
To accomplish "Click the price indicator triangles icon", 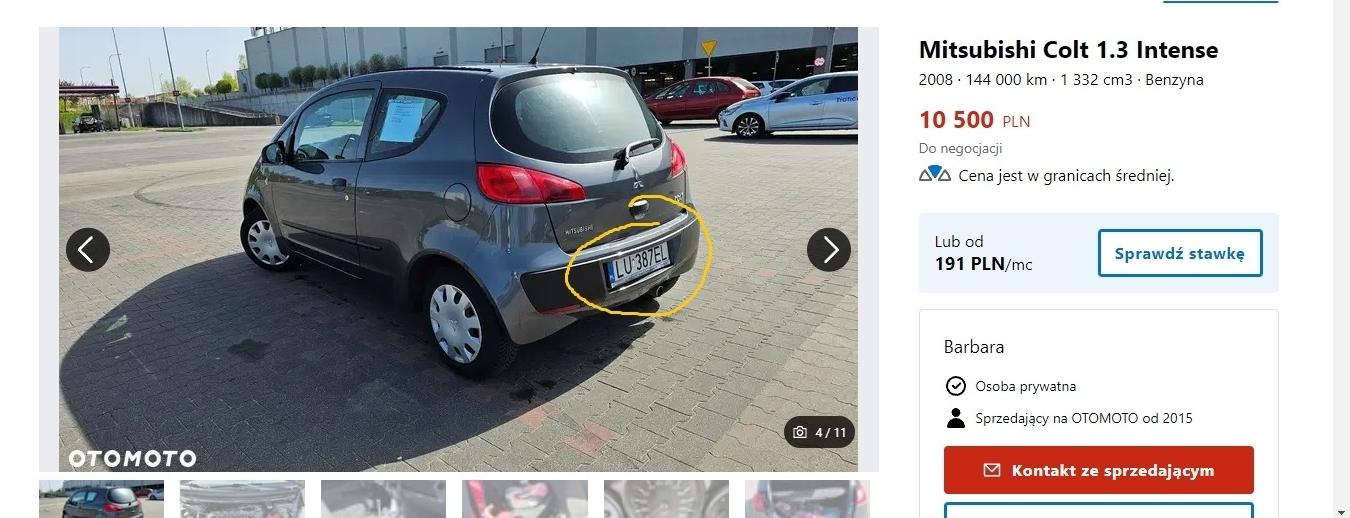I will click(934, 175).
